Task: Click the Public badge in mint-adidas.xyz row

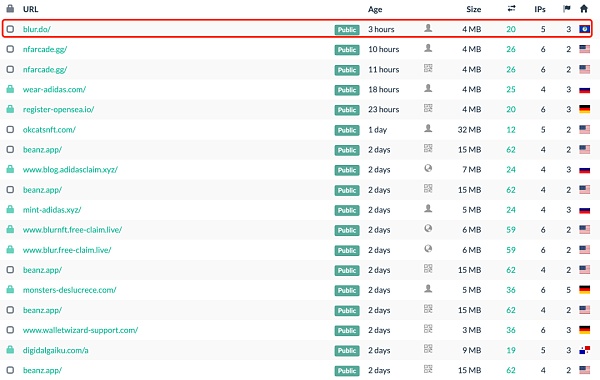Action: 347,210
